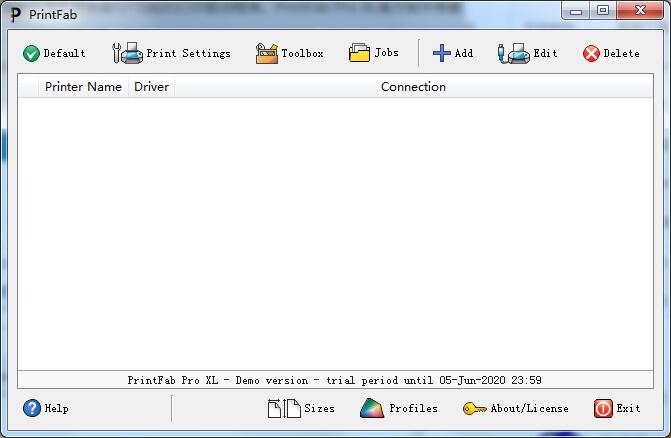Screen dimensions: 671x438
Task: Click the blue plus Add icon
Action: point(441,53)
